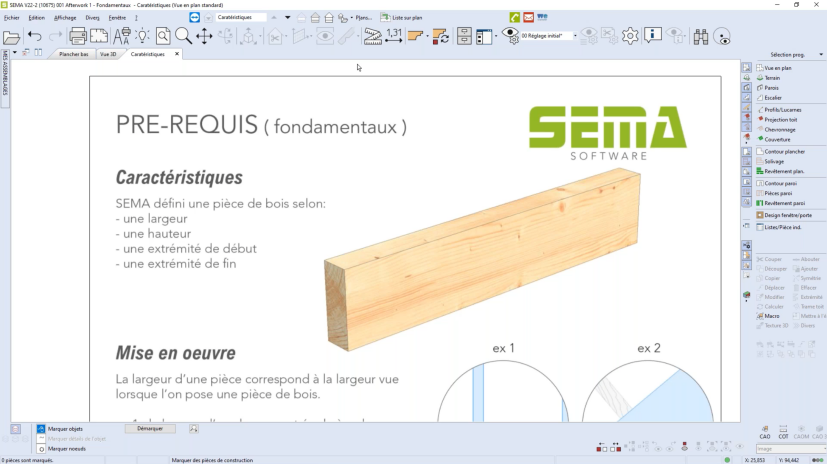Click the Démarquer button

150,428
